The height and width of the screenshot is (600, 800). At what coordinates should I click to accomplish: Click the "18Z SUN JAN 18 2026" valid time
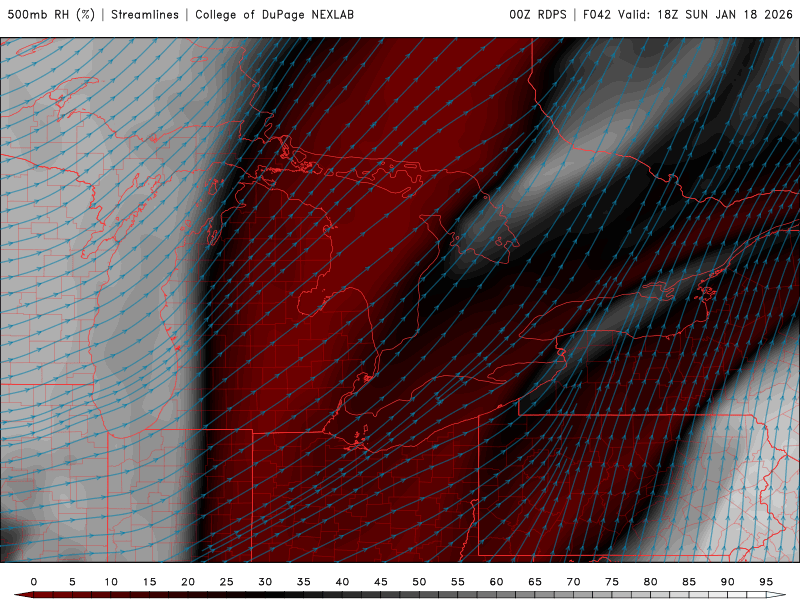pyautogui.click(x=724, y=14)
